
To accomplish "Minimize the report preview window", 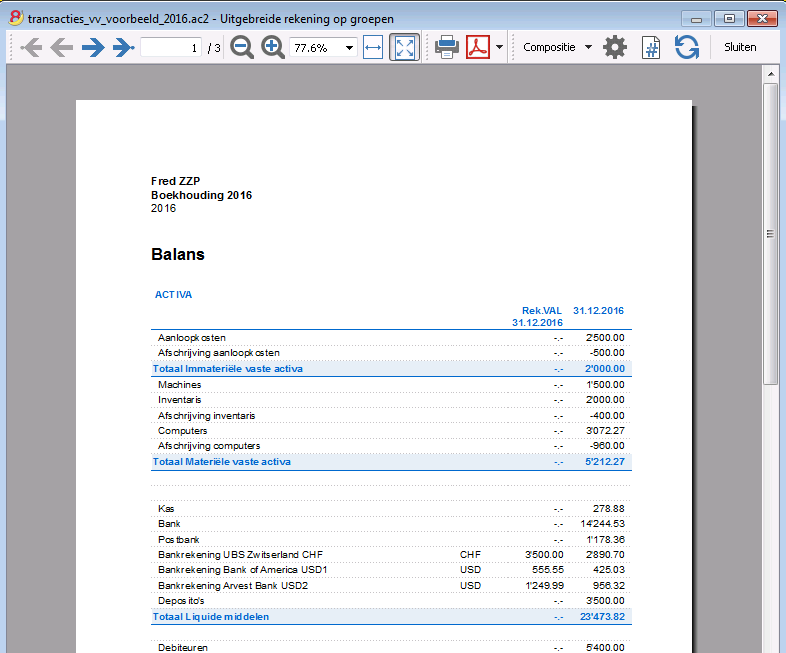I will point(696,19).
